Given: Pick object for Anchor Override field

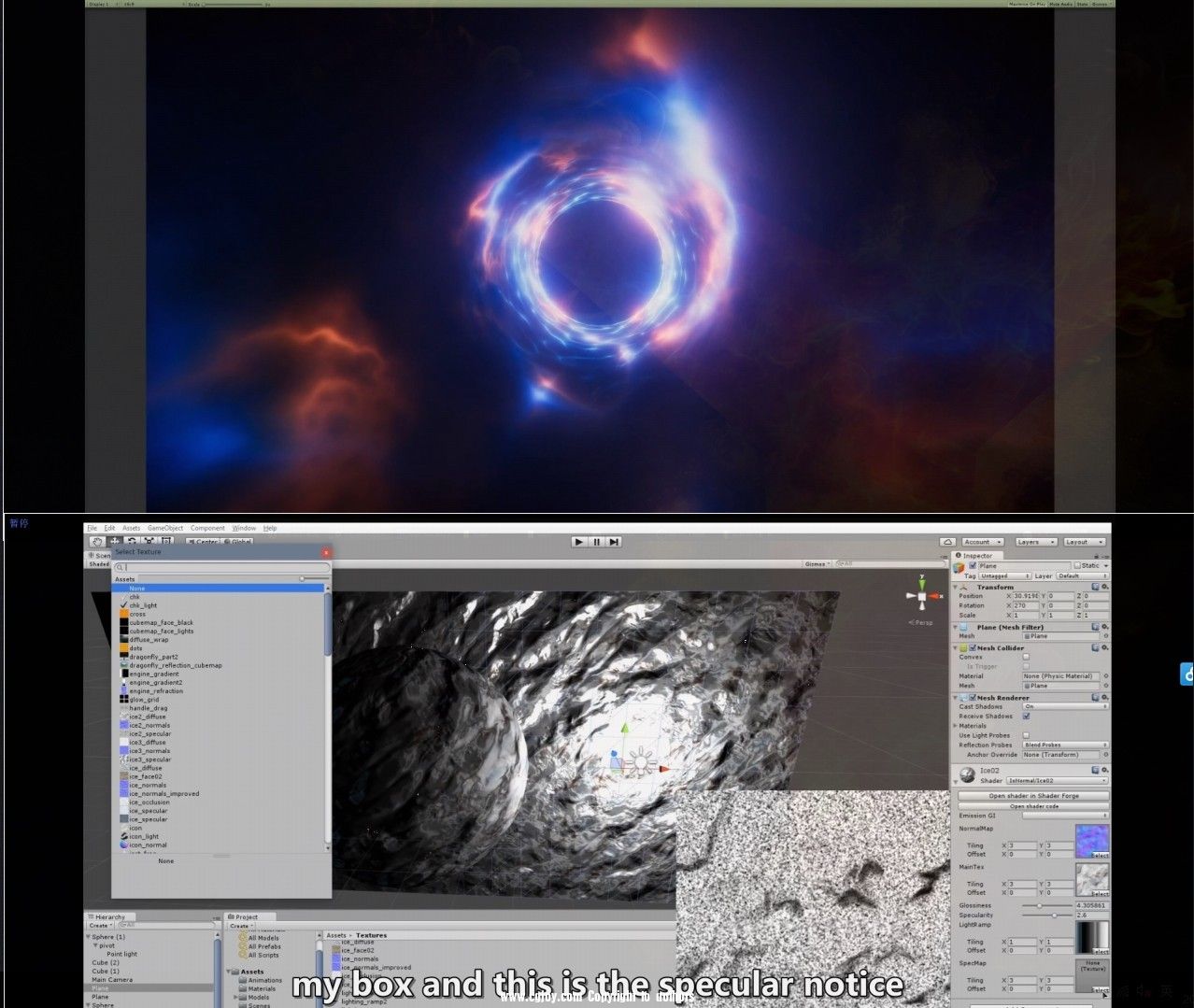Looking at the screenshot, I should click(x=1106, y=754).
